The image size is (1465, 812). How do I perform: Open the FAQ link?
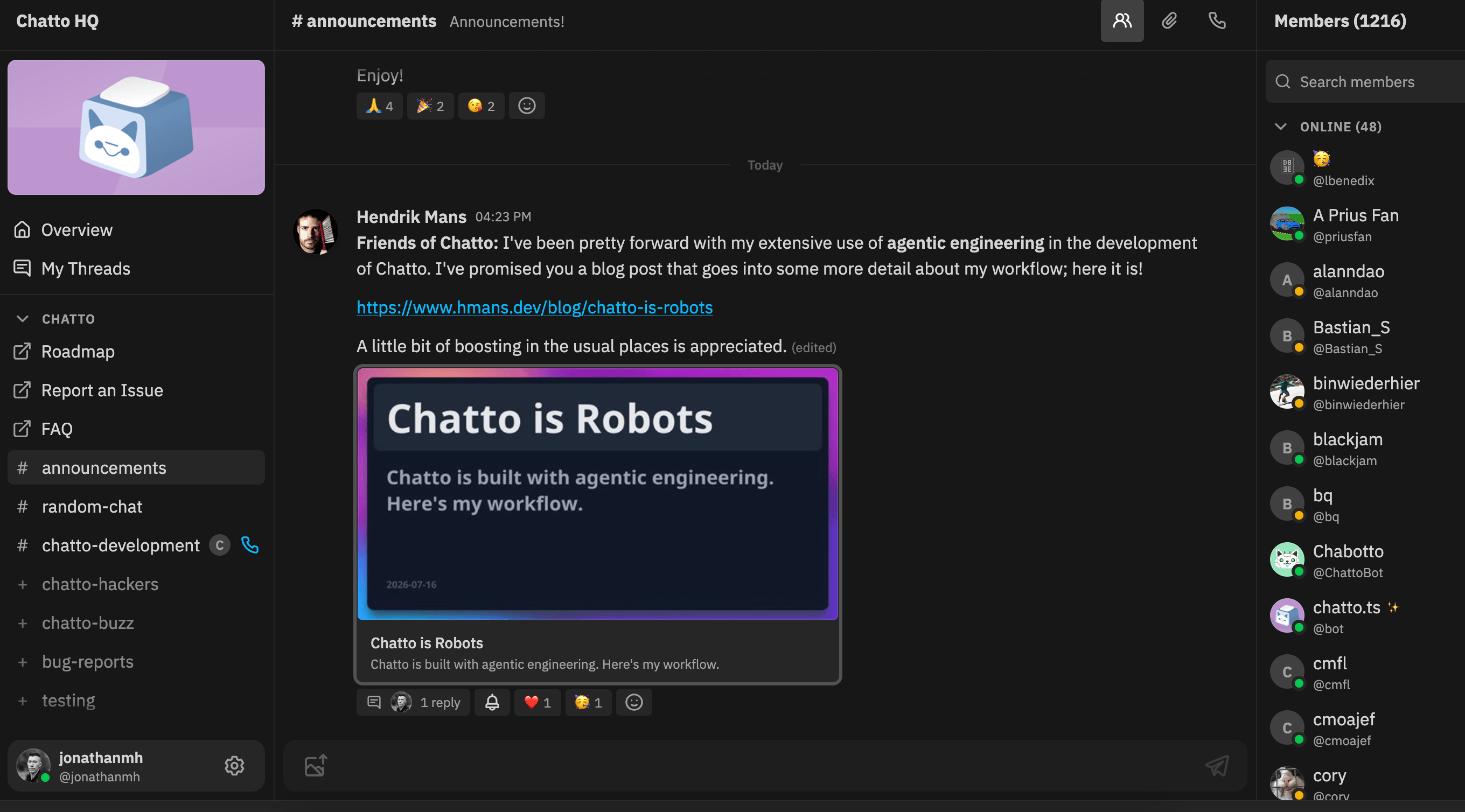[136, 429]
